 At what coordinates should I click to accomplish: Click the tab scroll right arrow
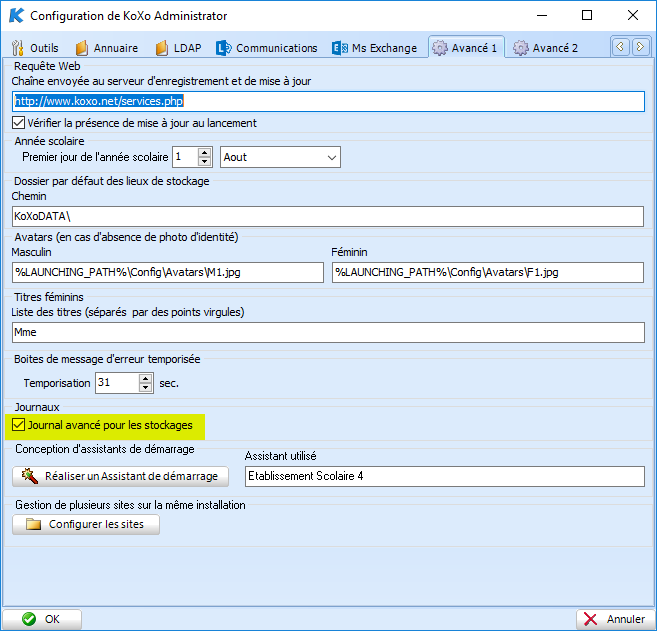tap(640, 47)
